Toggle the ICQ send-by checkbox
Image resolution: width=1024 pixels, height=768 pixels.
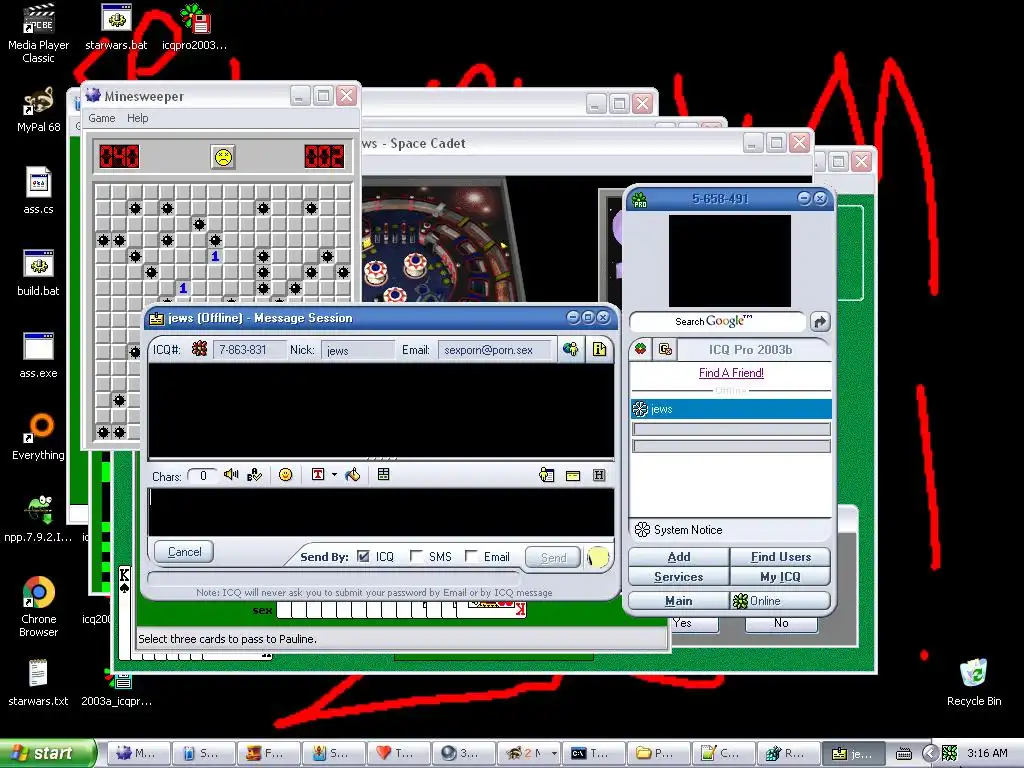point(363,556)
